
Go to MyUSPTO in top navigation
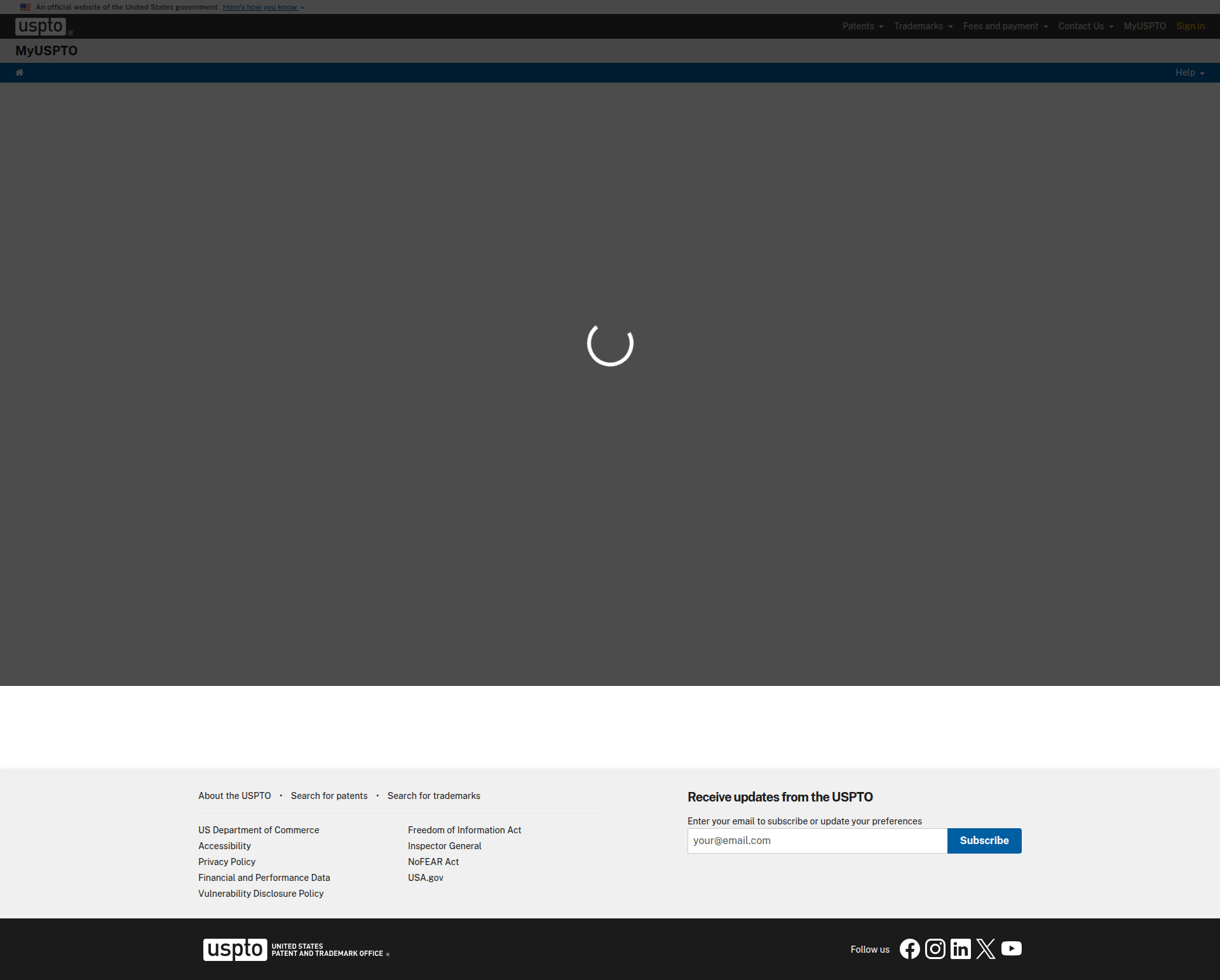coord(1144,26)
